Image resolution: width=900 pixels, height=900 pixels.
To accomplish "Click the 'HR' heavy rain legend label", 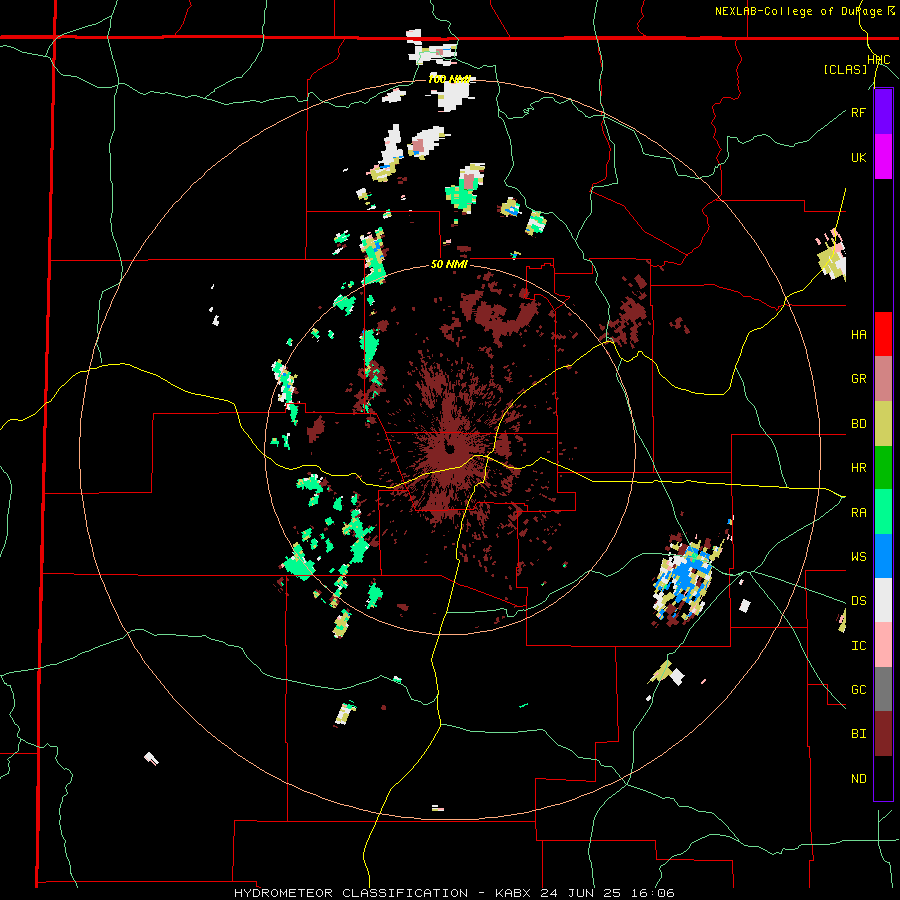I will click(858, 468).
